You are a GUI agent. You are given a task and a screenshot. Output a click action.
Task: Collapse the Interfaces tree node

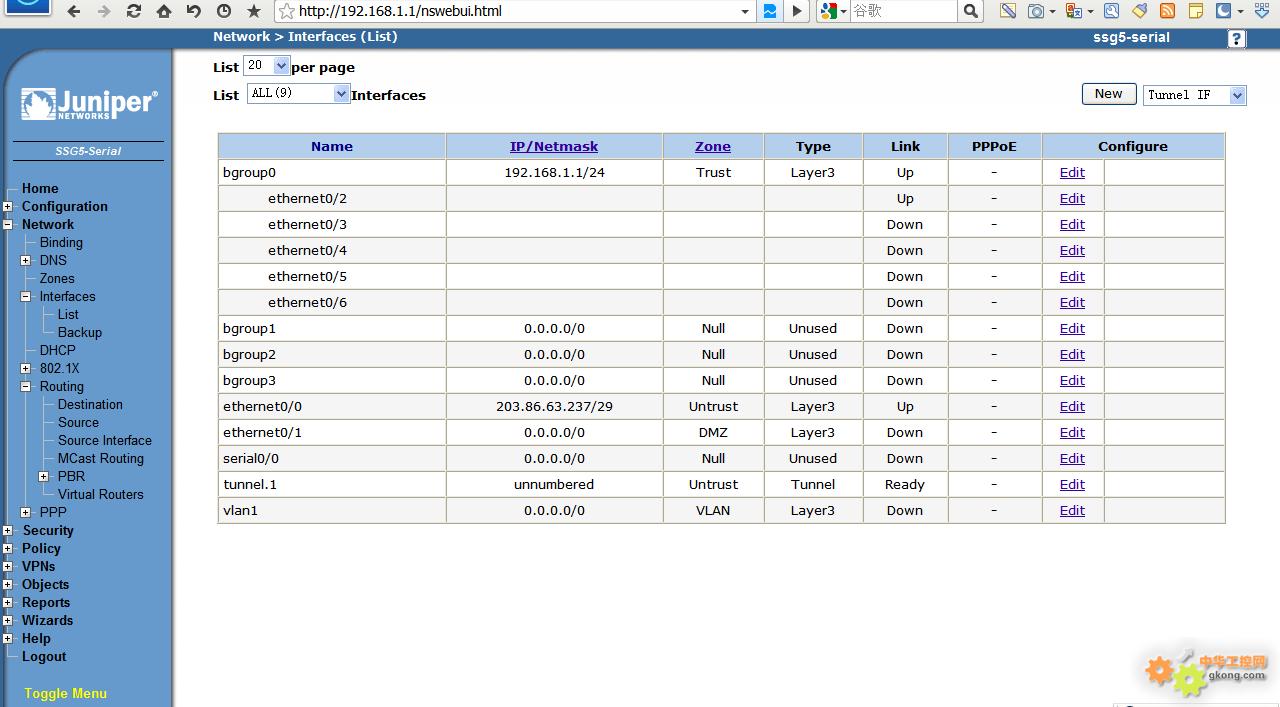click(x=26, y=297)
